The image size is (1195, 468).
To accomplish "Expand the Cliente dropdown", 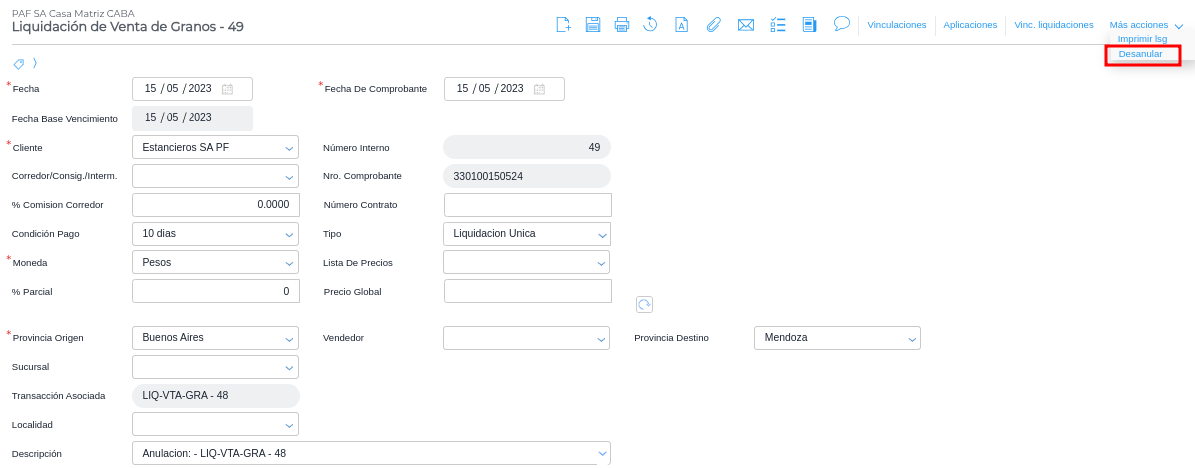I will click(x=289, y=148).
